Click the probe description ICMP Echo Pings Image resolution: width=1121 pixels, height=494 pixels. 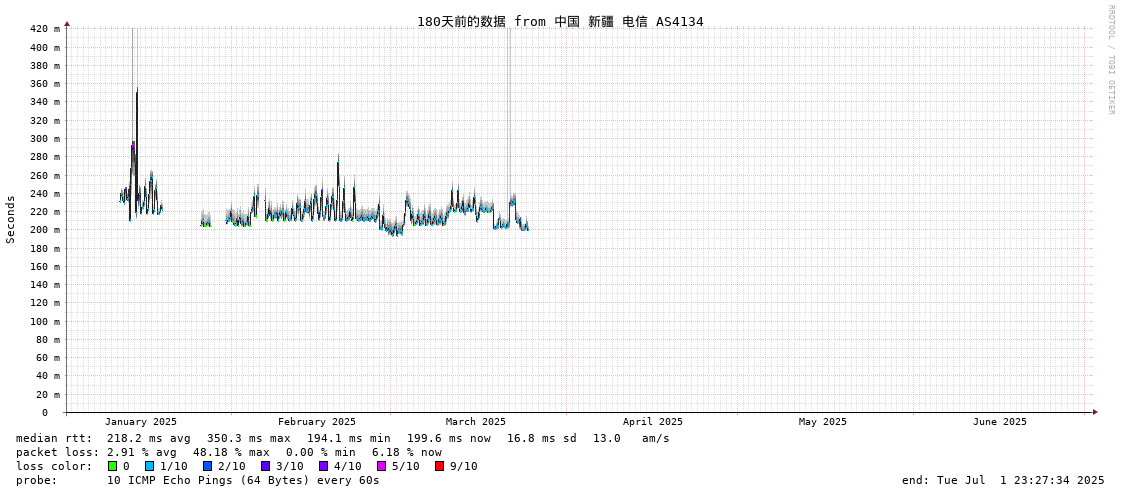coord(243,480)
